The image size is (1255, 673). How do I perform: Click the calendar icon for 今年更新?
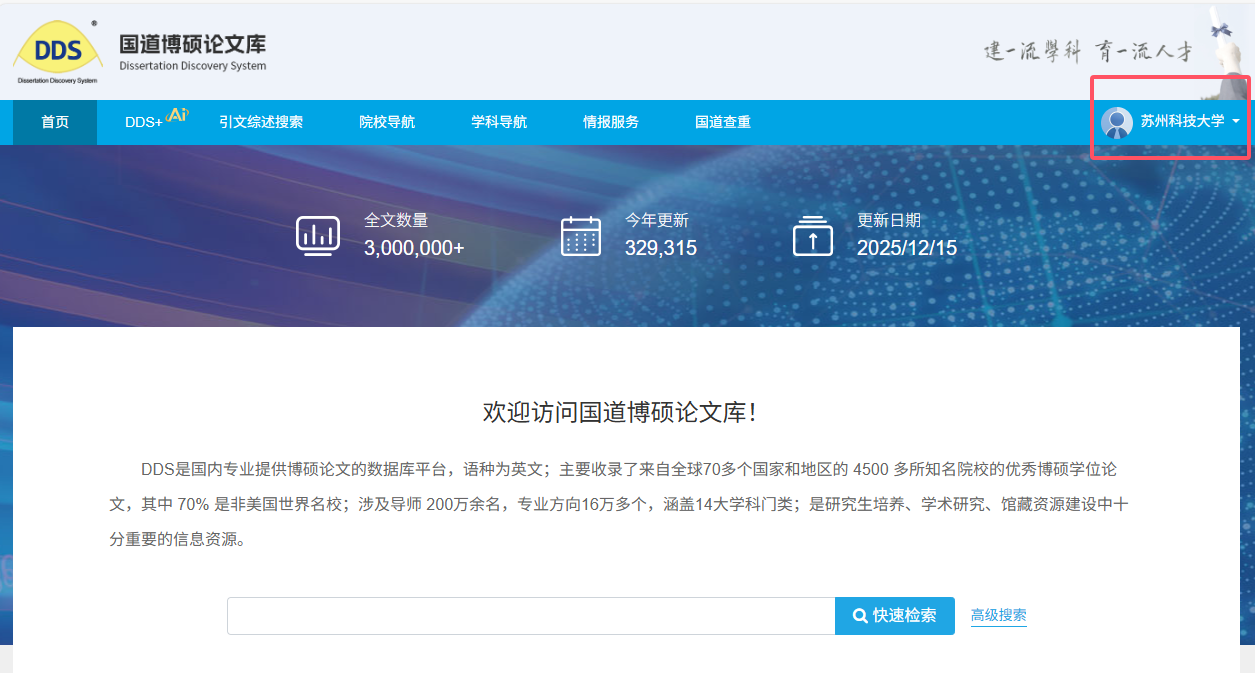tap(580, 236)
